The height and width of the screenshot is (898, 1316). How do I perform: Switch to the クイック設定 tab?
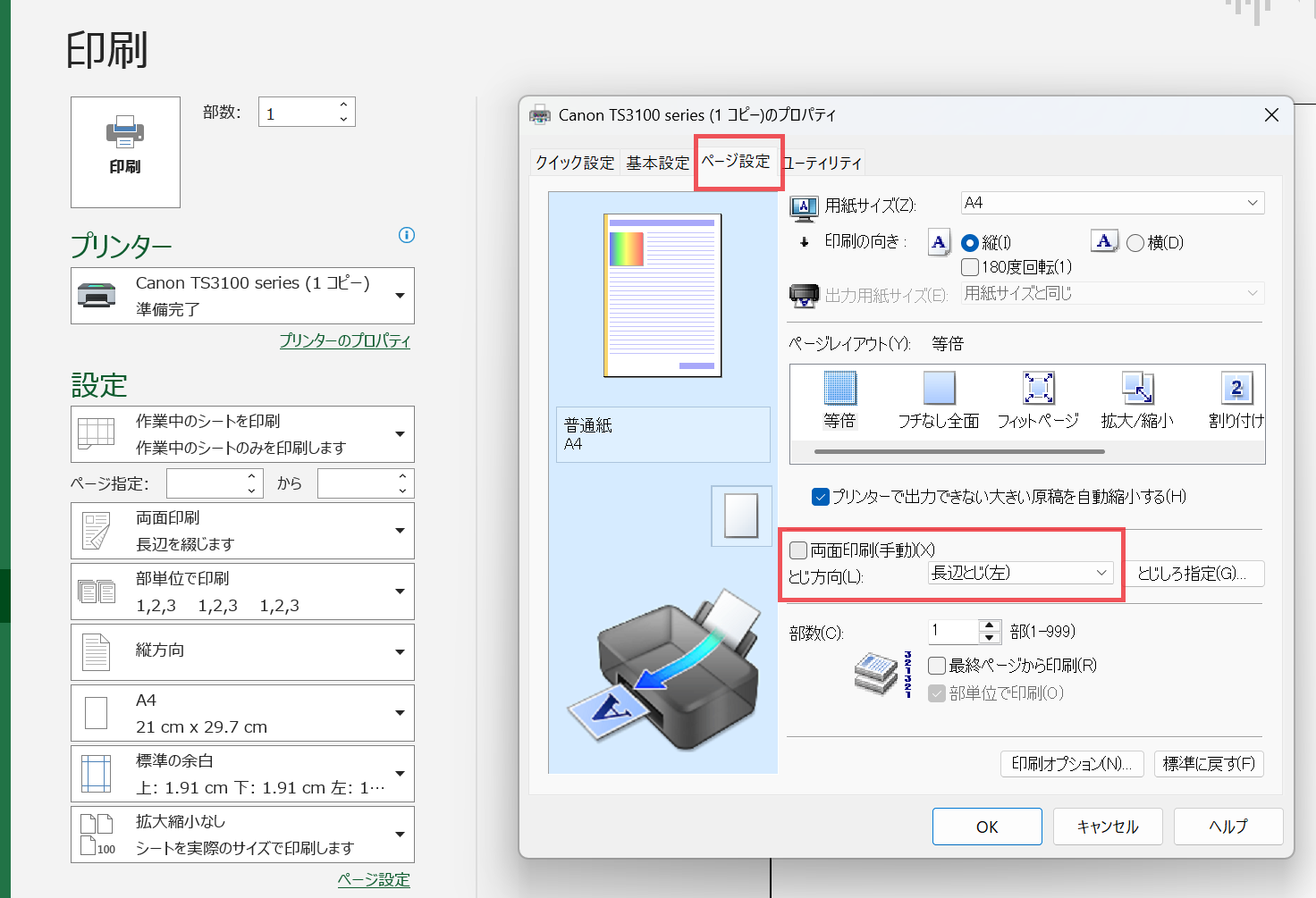[575, 163]
